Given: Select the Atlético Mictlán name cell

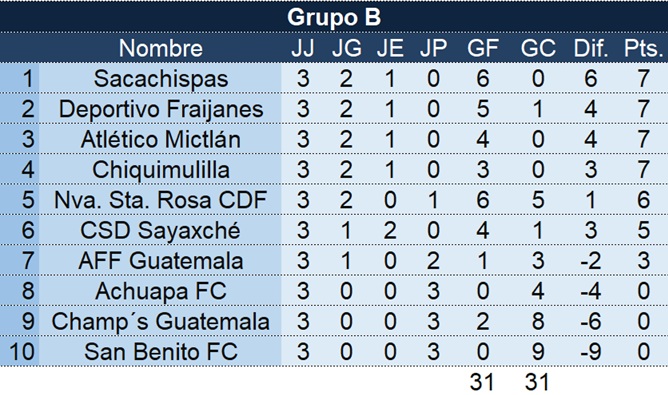Looking at the screenshot, I should pyautogui.click(x=161, y=139).
